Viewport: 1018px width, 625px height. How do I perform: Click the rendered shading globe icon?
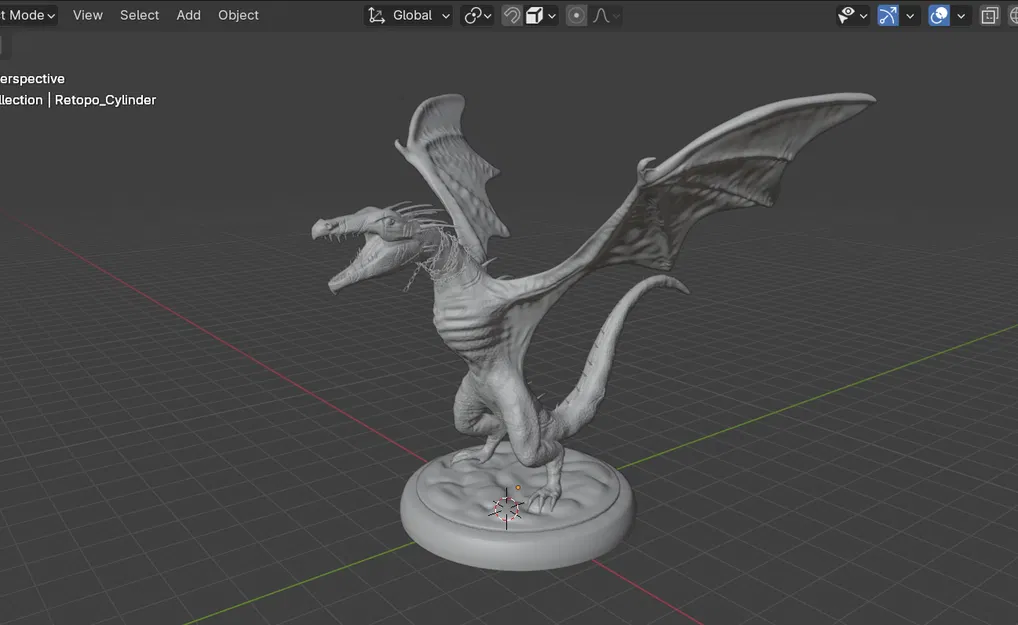tap(1013, 14)
